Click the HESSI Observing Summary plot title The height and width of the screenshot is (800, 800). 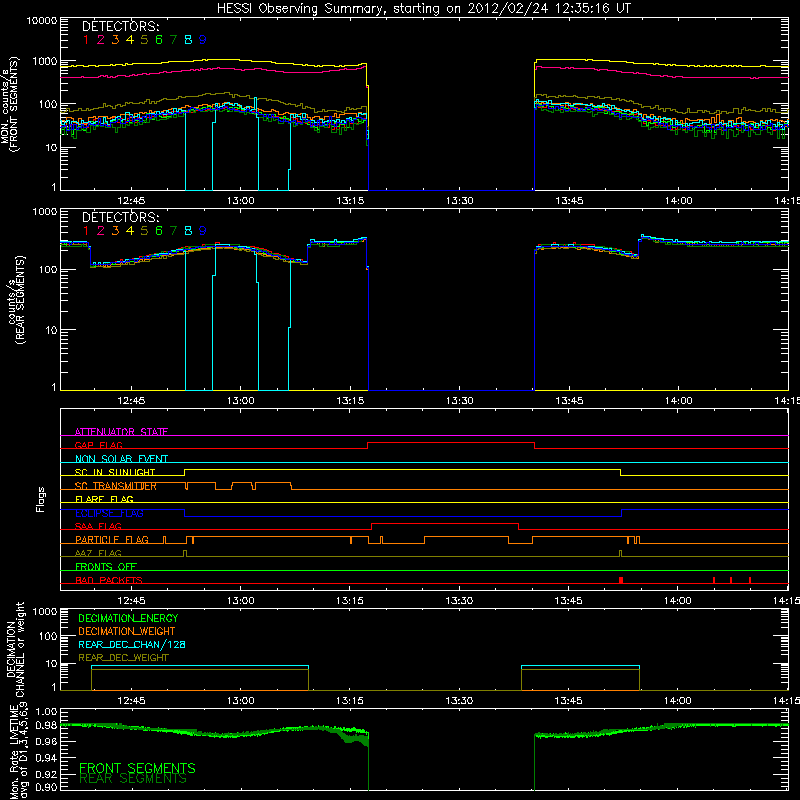point(424,9)
